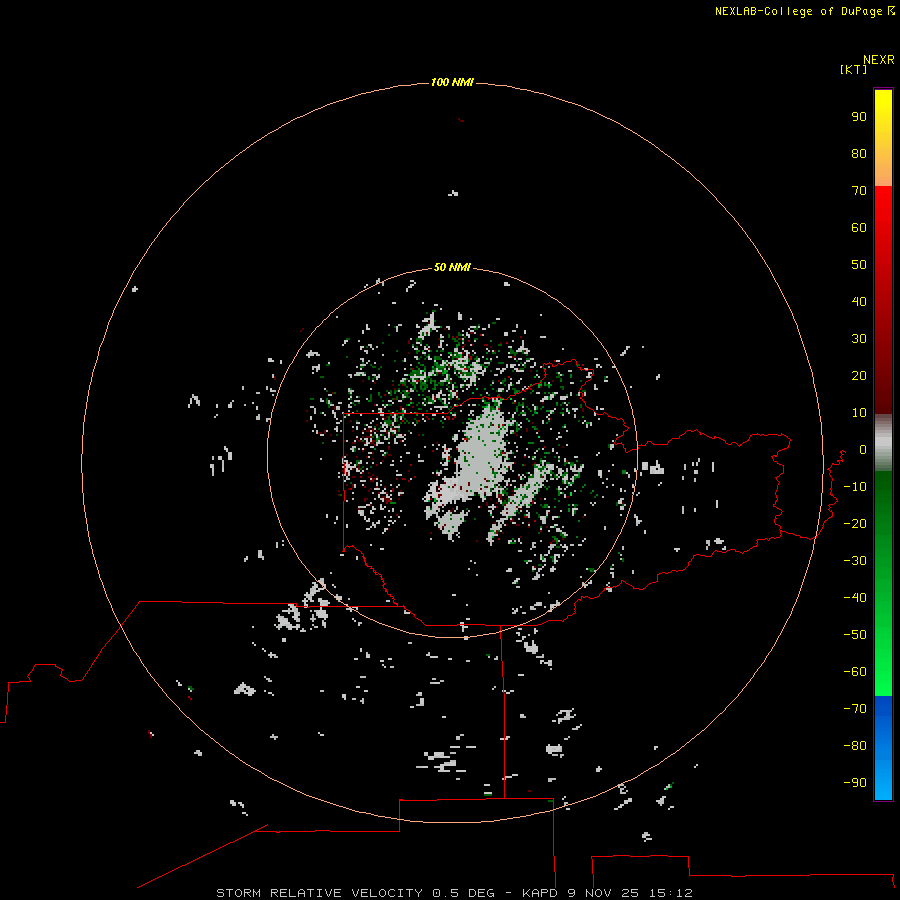The image size is (900, 900).
Task: Select the 60 value on velocity scale
Action: point(859,227)
